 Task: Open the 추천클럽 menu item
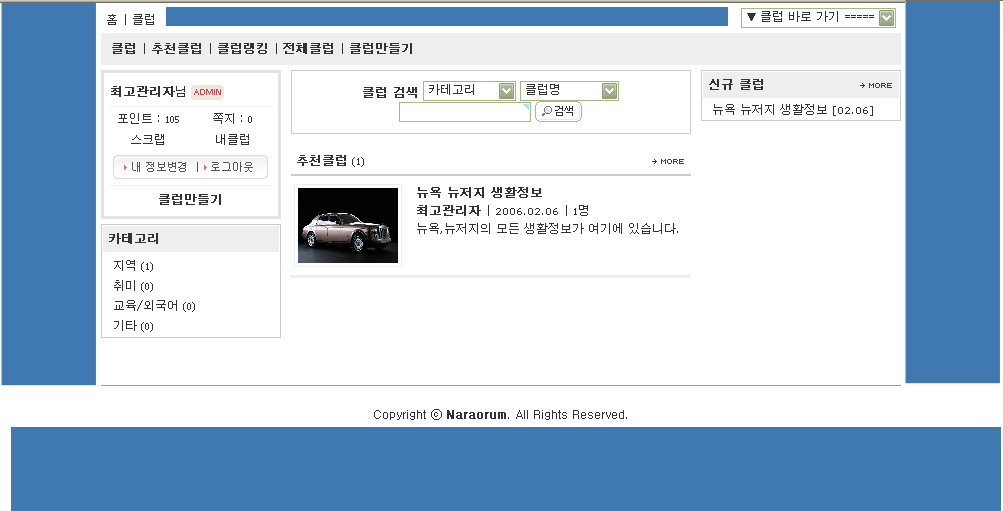tap(176, 48)
